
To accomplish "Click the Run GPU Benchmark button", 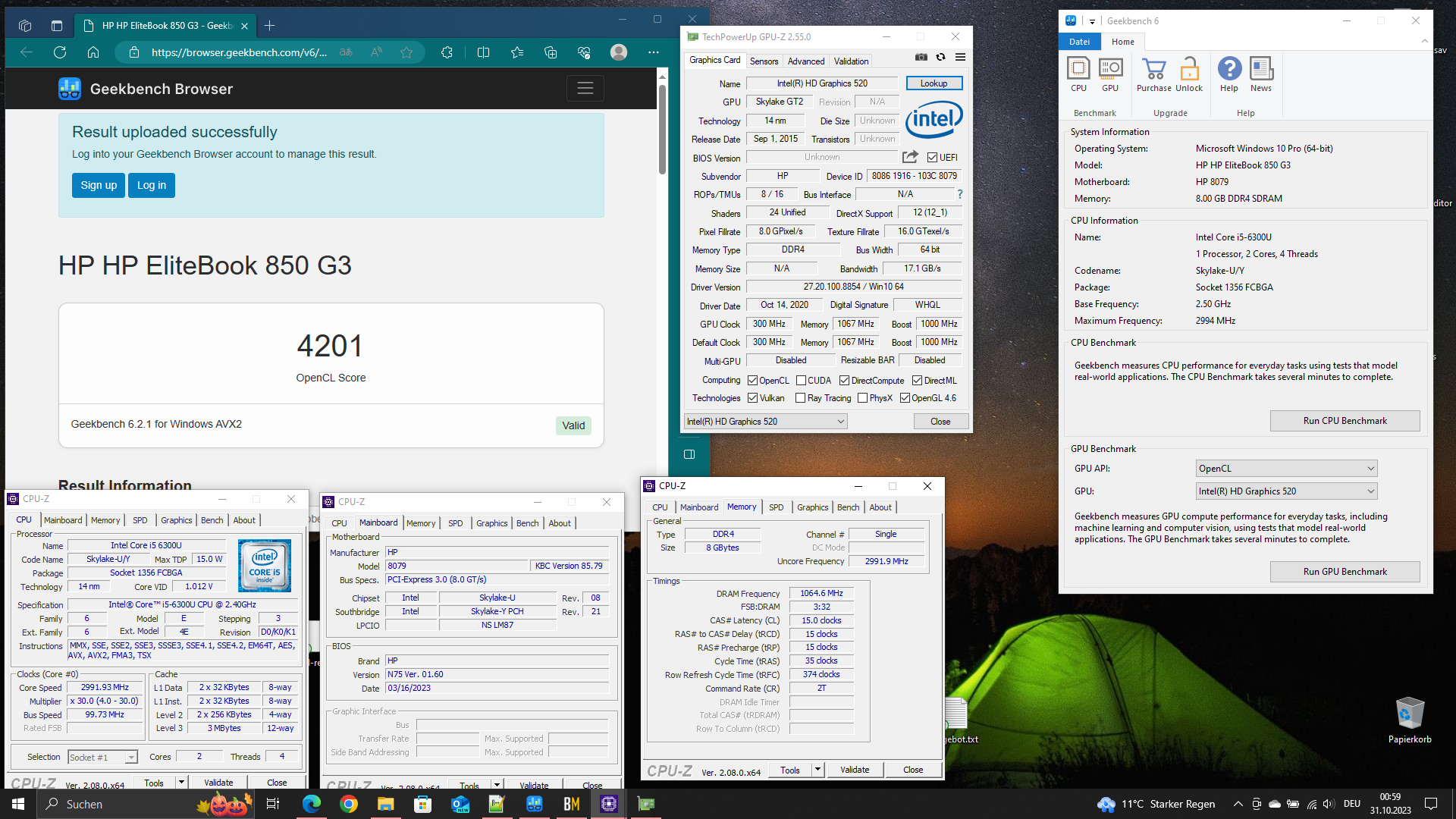I will pyautogui.click(x=1345, y=572).
